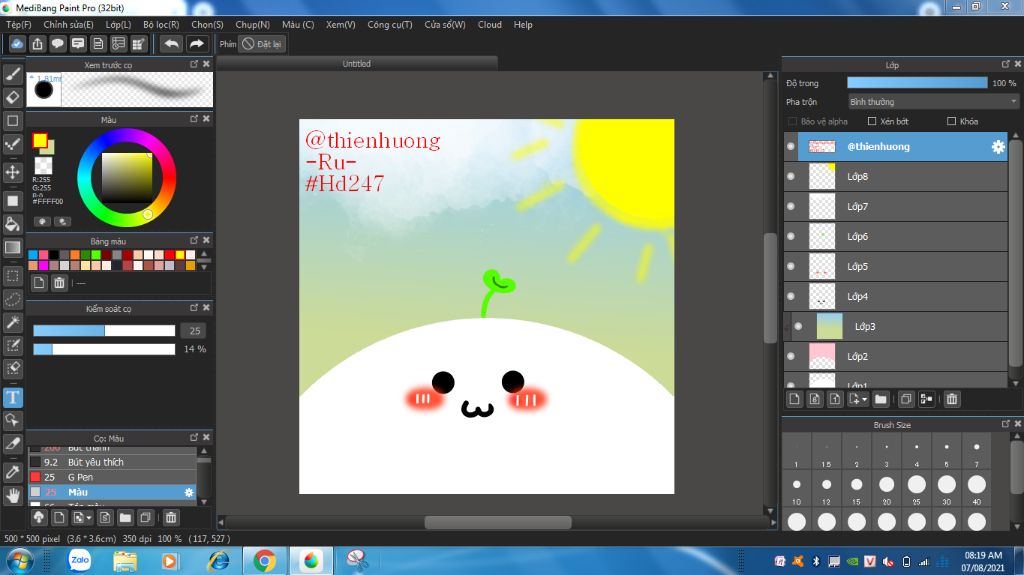Toggle visibility of Lớp6
1024x575 pixels.
(x=791, y=237)
